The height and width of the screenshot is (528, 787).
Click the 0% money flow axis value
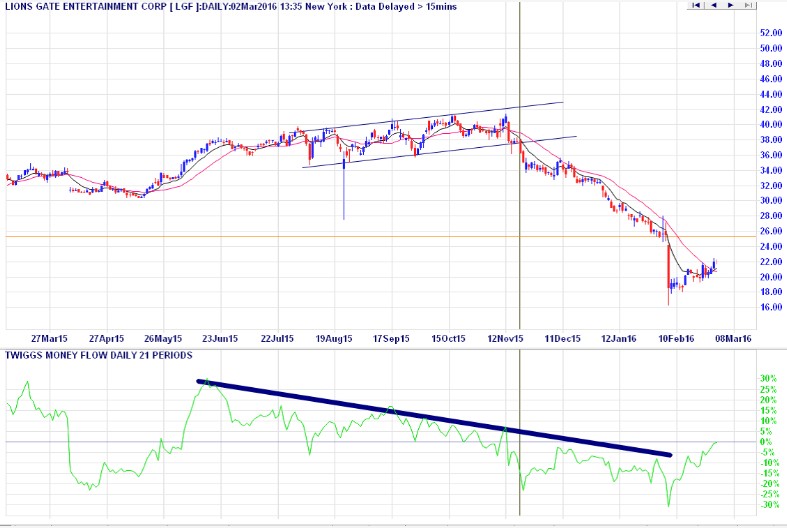coord(766,442)
